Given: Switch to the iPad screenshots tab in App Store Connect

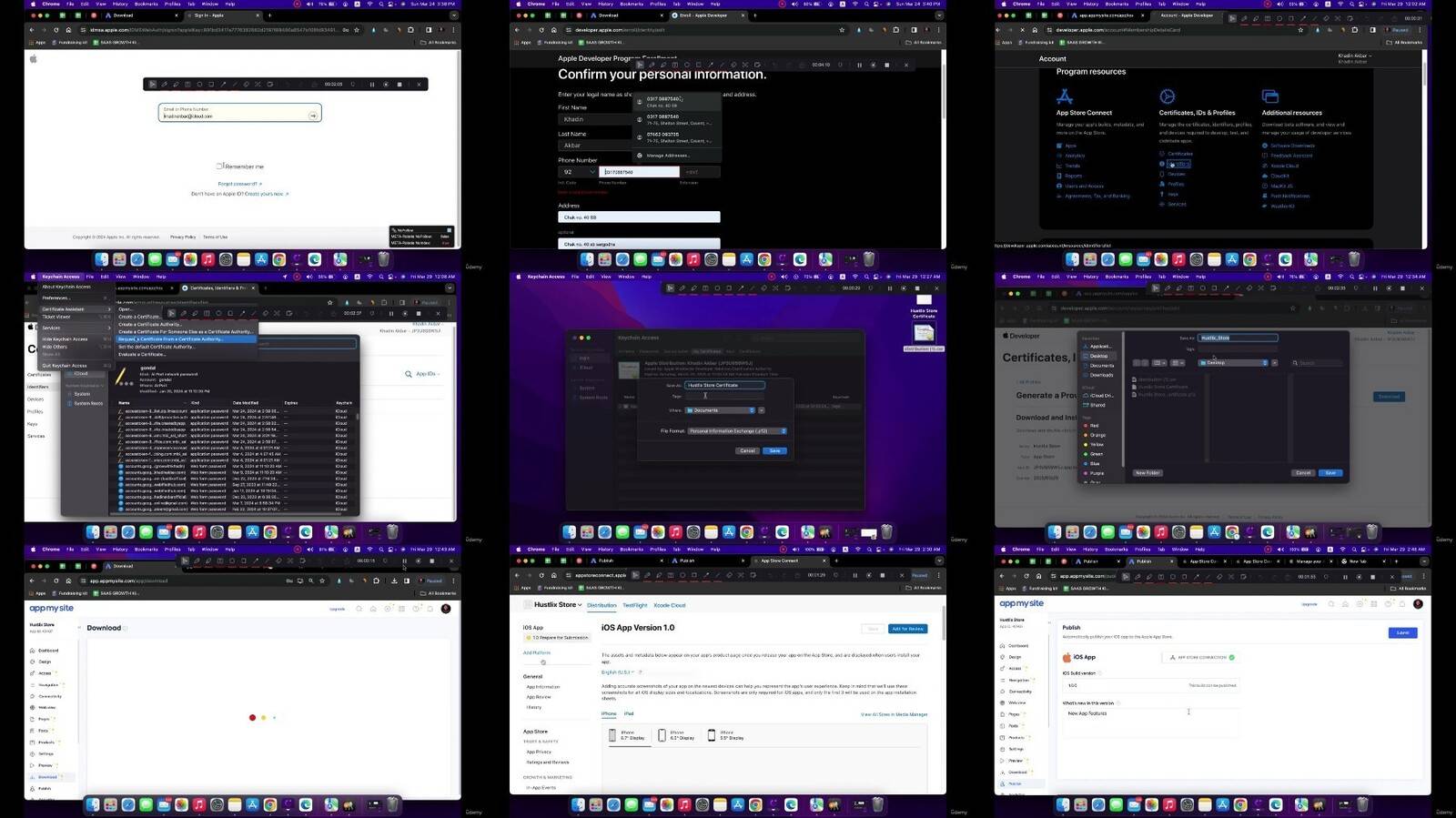Looking at the screenshot, I should 629,714.
